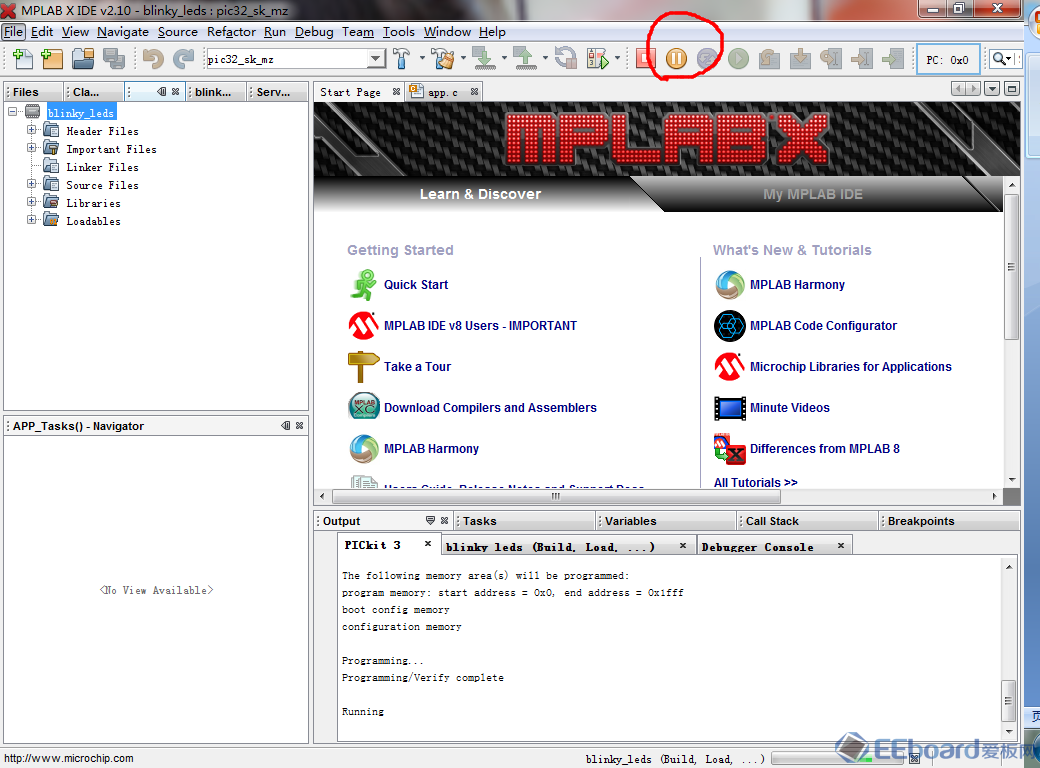The width and height of the screenshot is (1040, 768).
Task: Expand the Libraries folder
Action: [31, 202]
